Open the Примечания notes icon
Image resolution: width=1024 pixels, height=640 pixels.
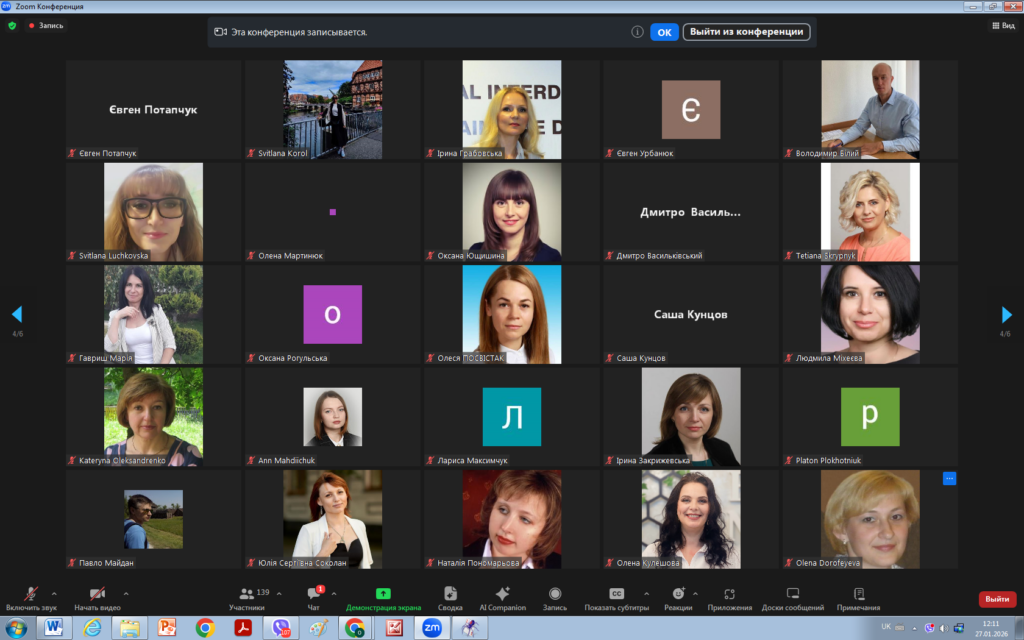point(859,597)
